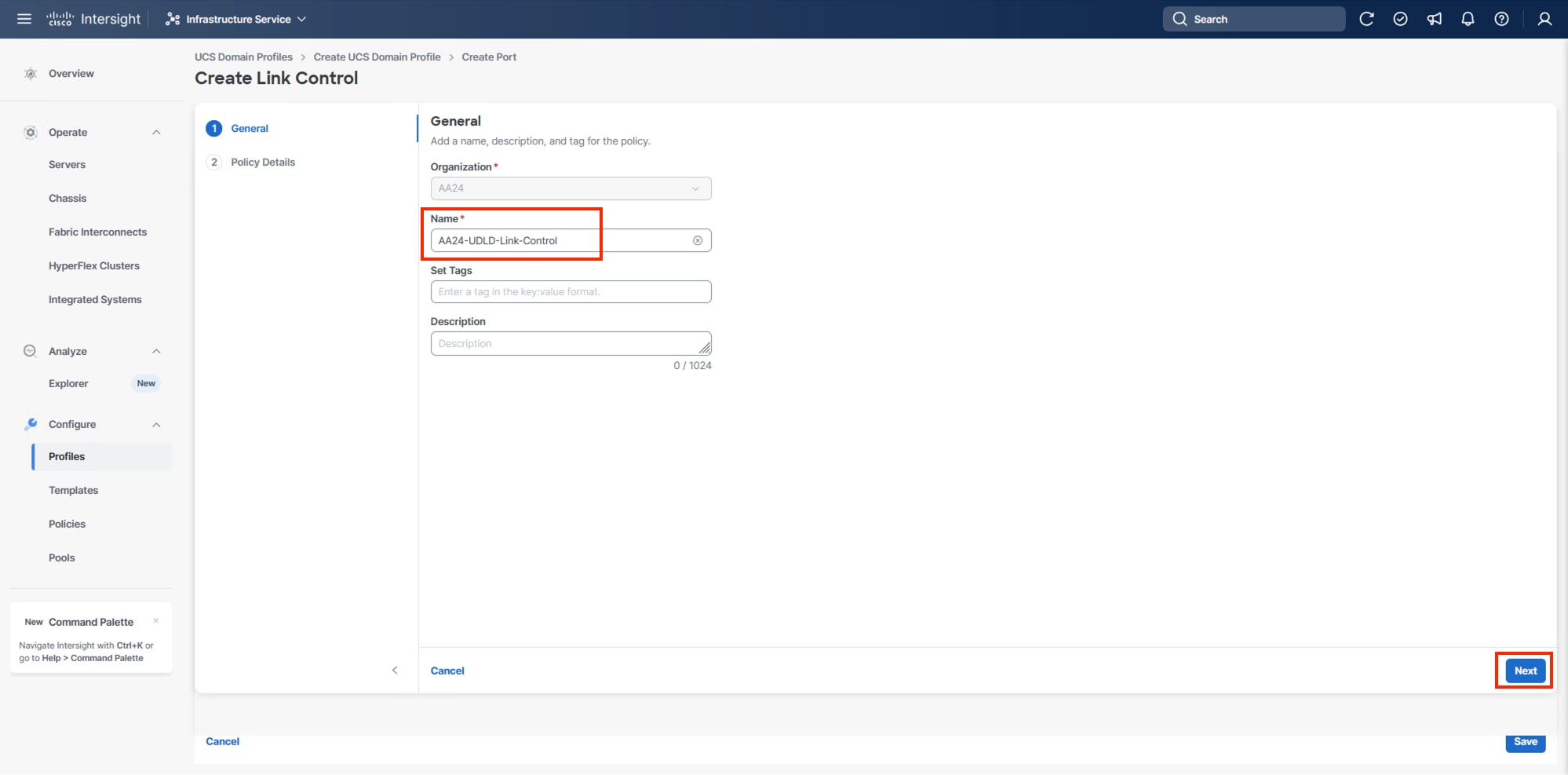1568x775 pixels.
Task: Navigate to UCS Domain Profiles breadcrumb
Action: (x=243, y=57)
